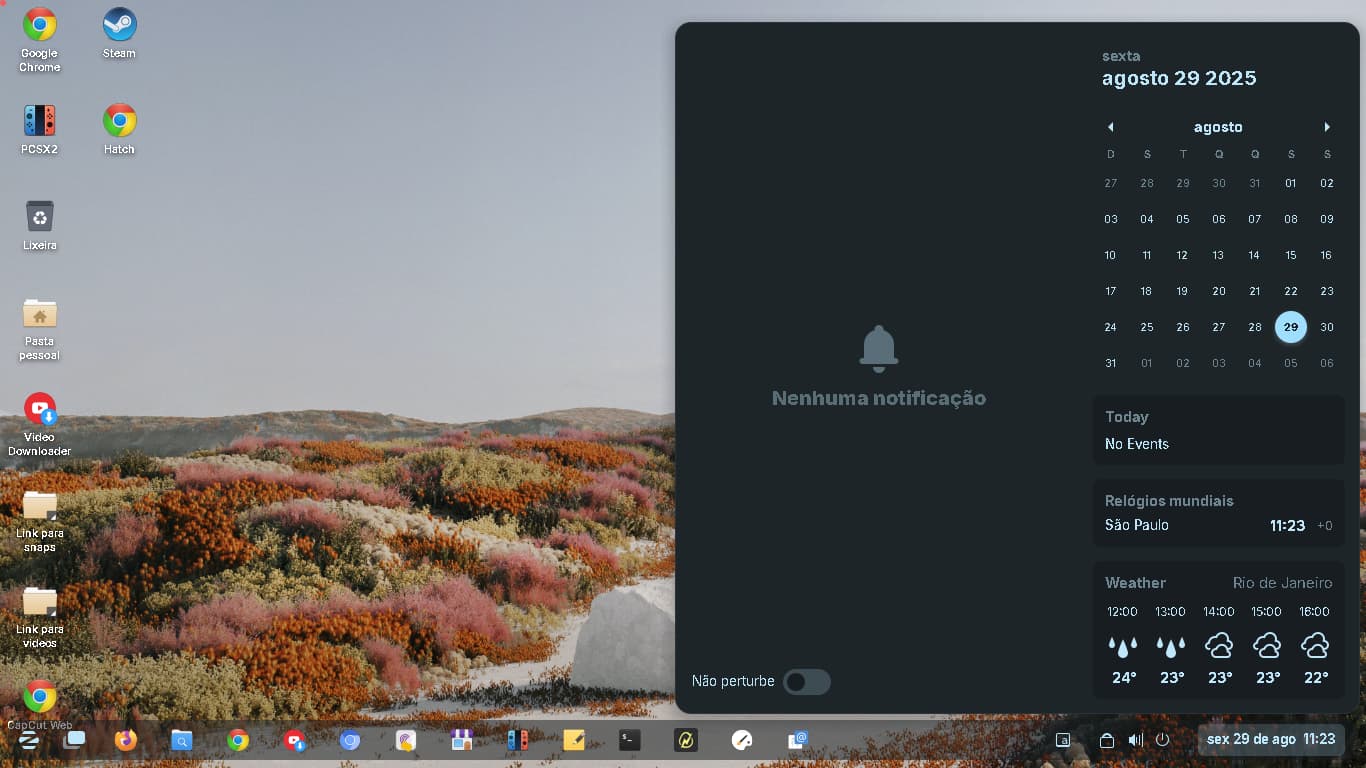The image size is (1366, 768).
Task: Open the Lixeira trash icon
Action: tap(40, 224)
